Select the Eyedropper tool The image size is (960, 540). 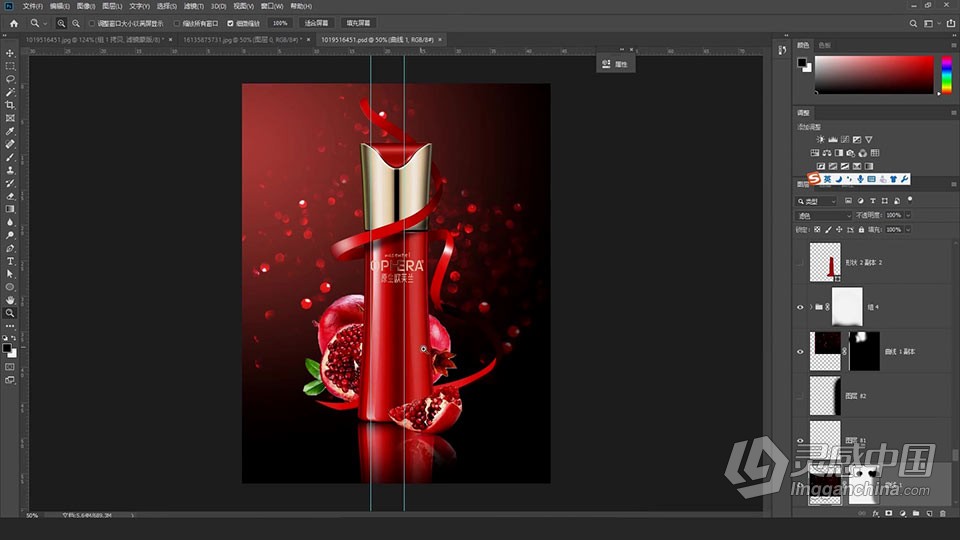(x=10, y=131)
